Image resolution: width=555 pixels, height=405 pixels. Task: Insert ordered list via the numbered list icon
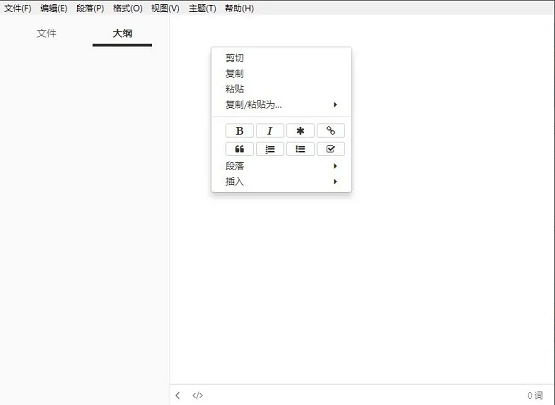coord(270,149)
